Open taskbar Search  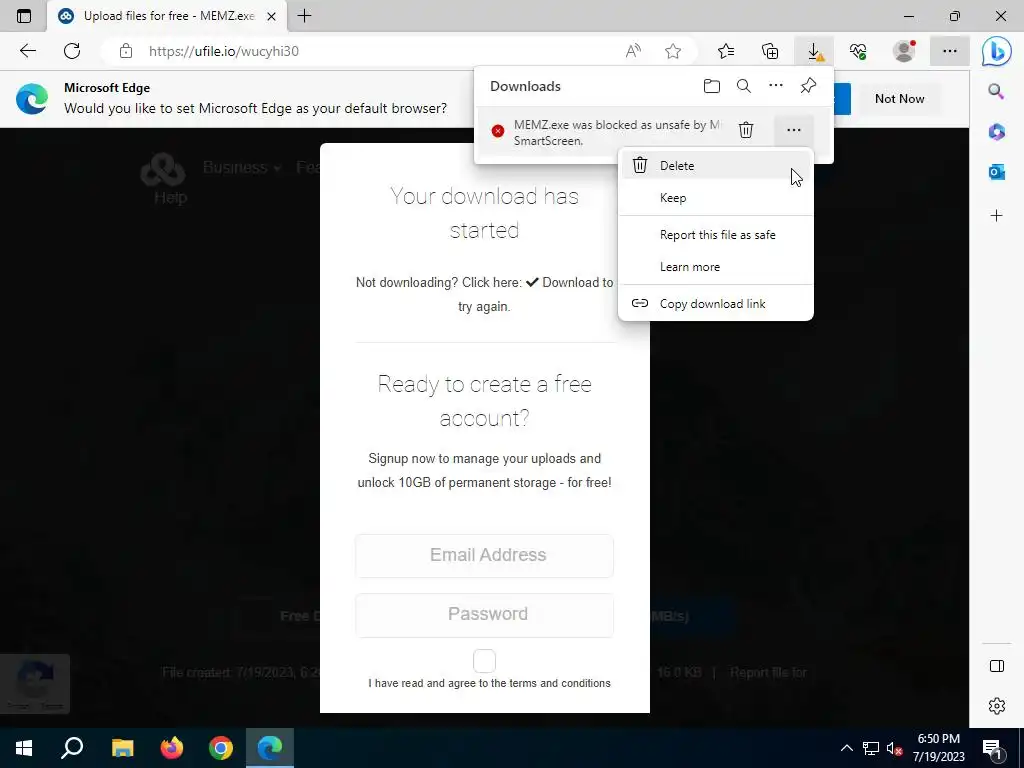(x=72, y=748)
